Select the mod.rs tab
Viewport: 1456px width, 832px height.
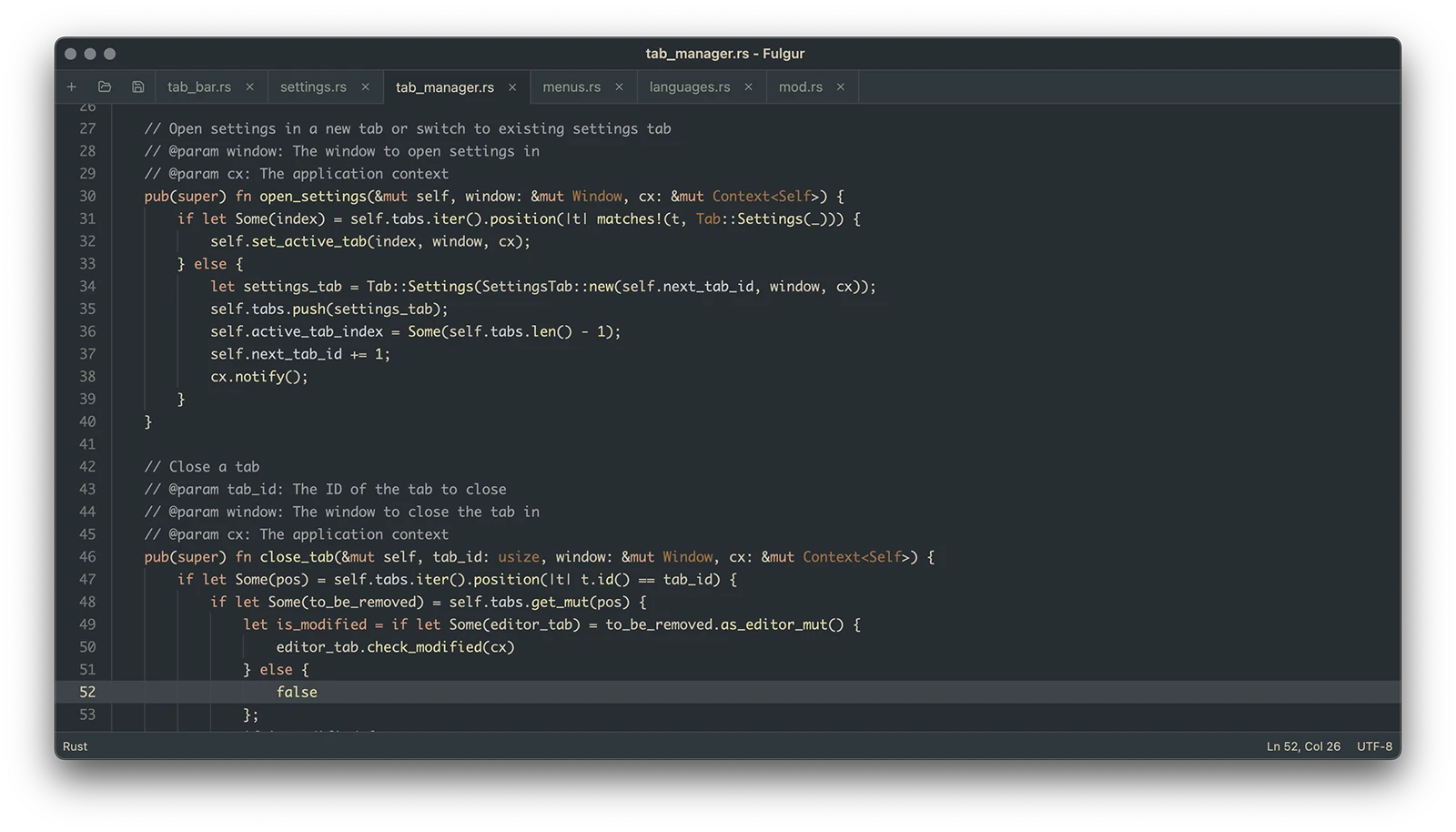pyautogui.click(x=801, y=87)
